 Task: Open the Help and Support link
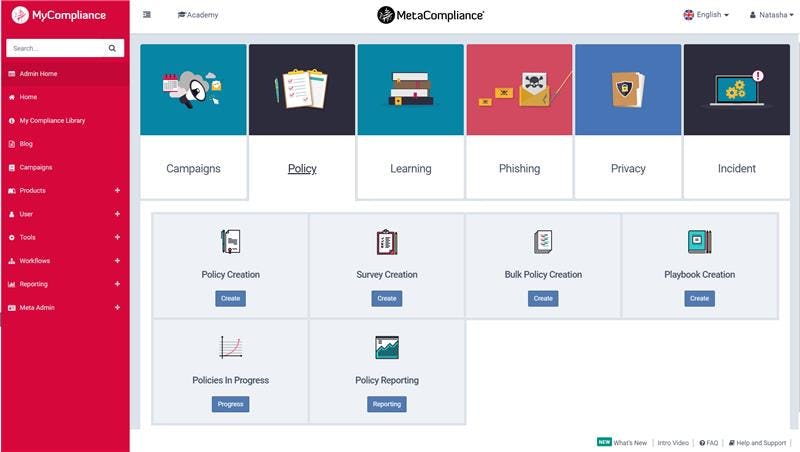point(757,443)
